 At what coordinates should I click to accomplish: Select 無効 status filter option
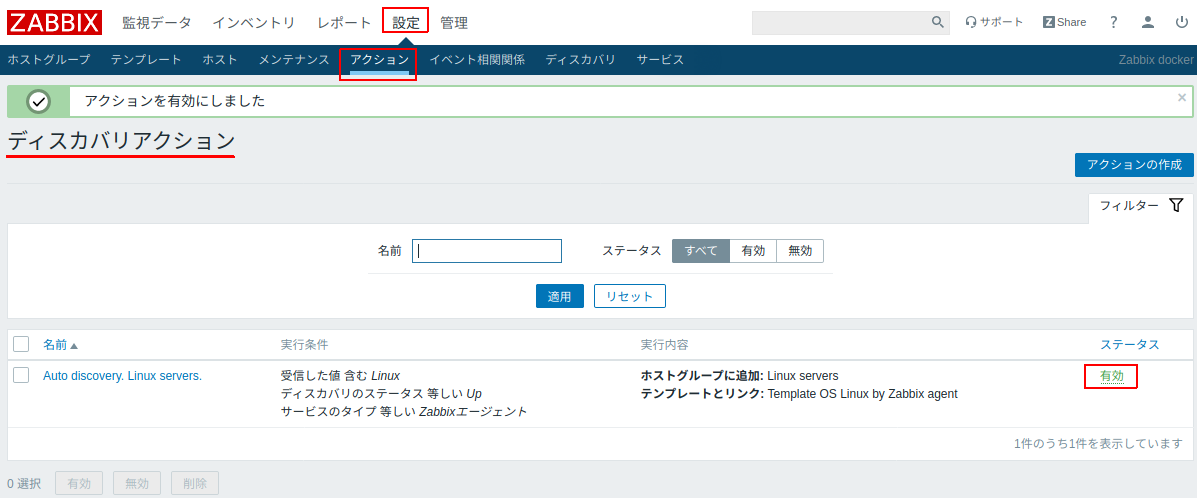click(x=800, y=251)
